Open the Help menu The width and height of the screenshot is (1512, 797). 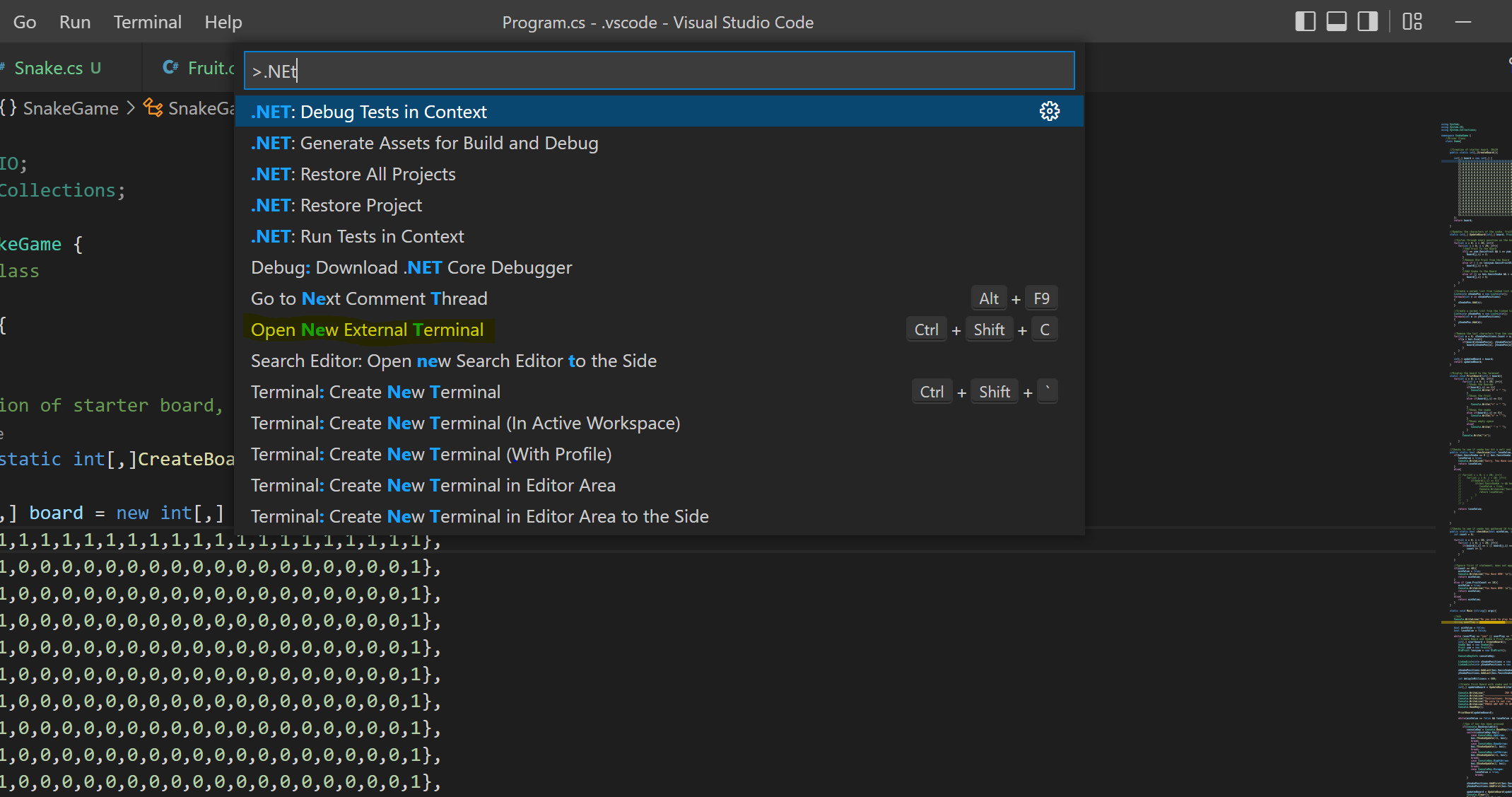click(223, 22)
